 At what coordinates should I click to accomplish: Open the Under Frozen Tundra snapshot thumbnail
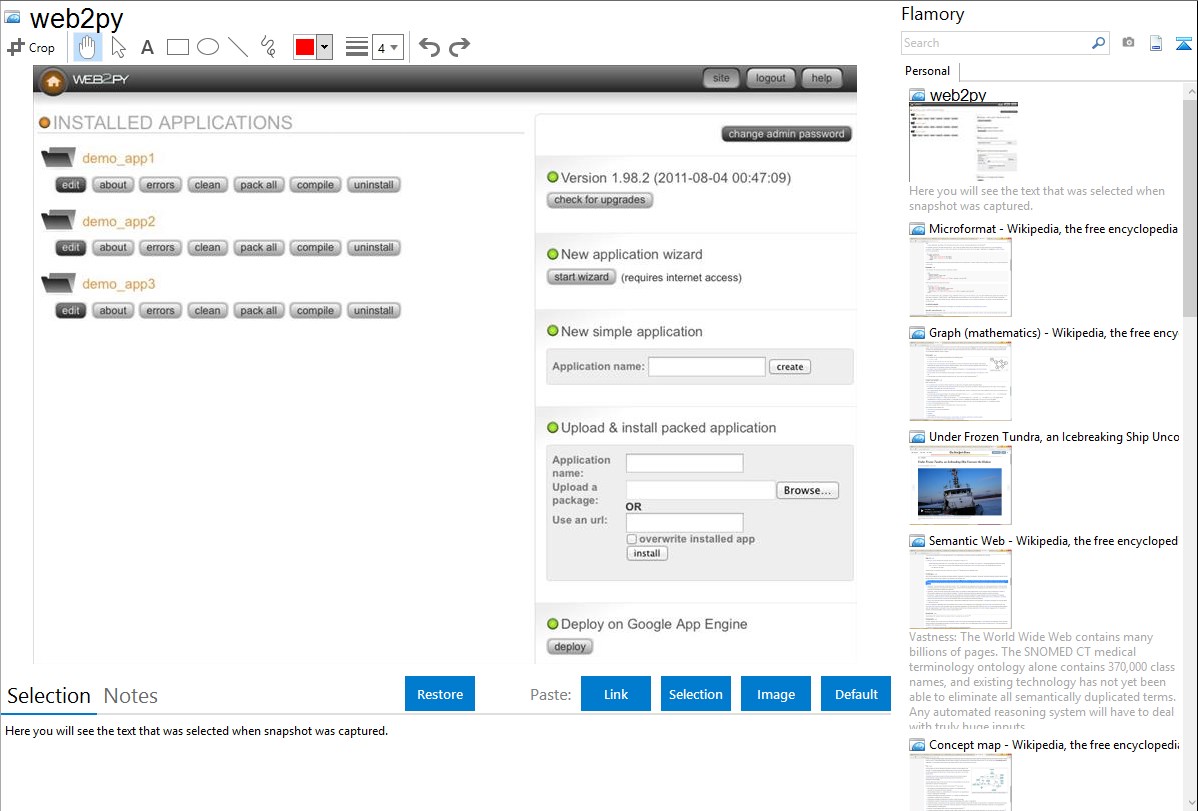960,486
